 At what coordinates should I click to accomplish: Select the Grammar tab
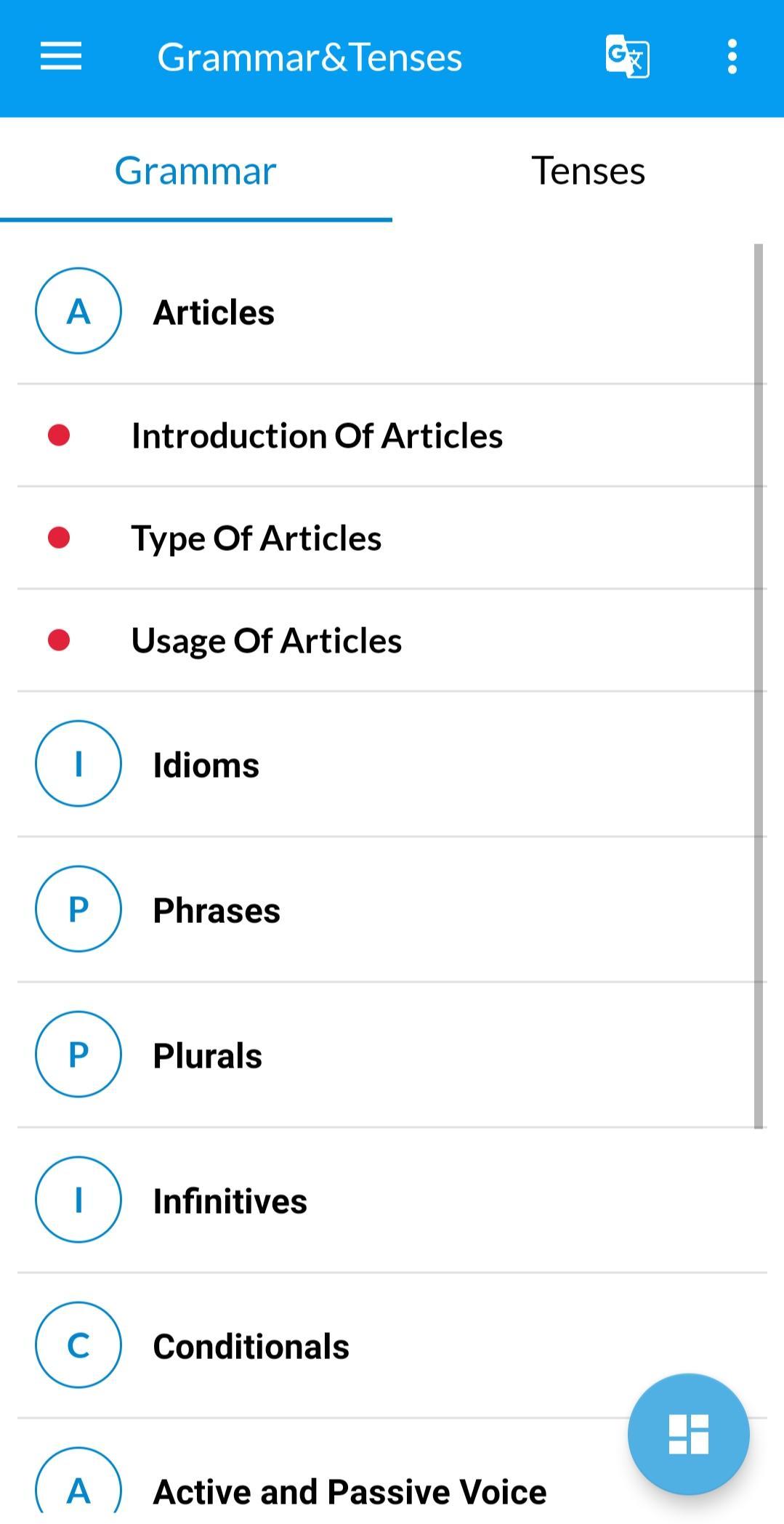195,171
